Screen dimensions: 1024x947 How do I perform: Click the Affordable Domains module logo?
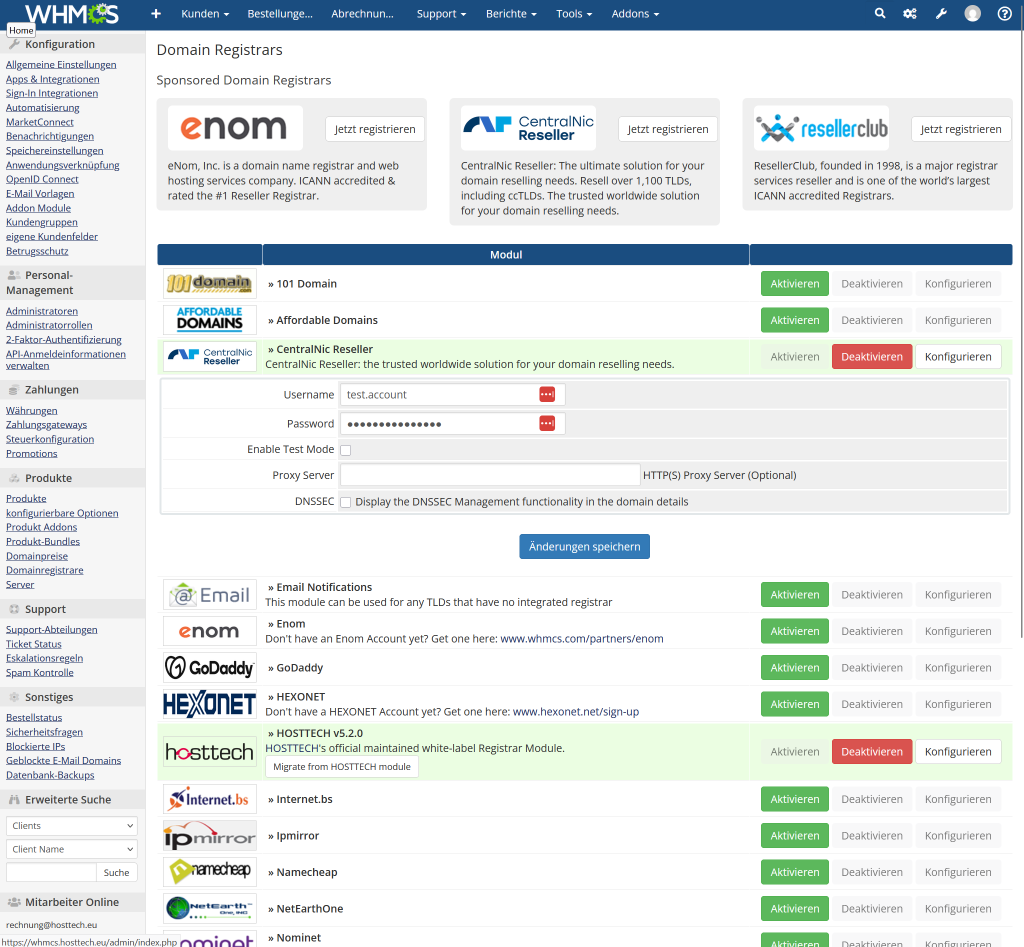click(x=210, y=320)
